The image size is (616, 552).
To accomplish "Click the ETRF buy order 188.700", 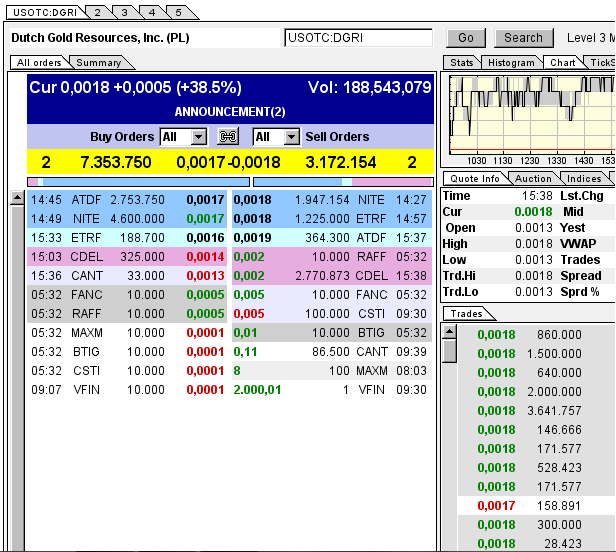I will 127,238.
